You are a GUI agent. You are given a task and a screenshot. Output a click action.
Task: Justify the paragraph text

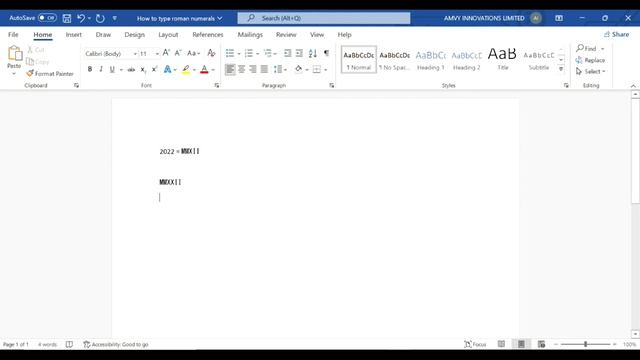point(264,69)
